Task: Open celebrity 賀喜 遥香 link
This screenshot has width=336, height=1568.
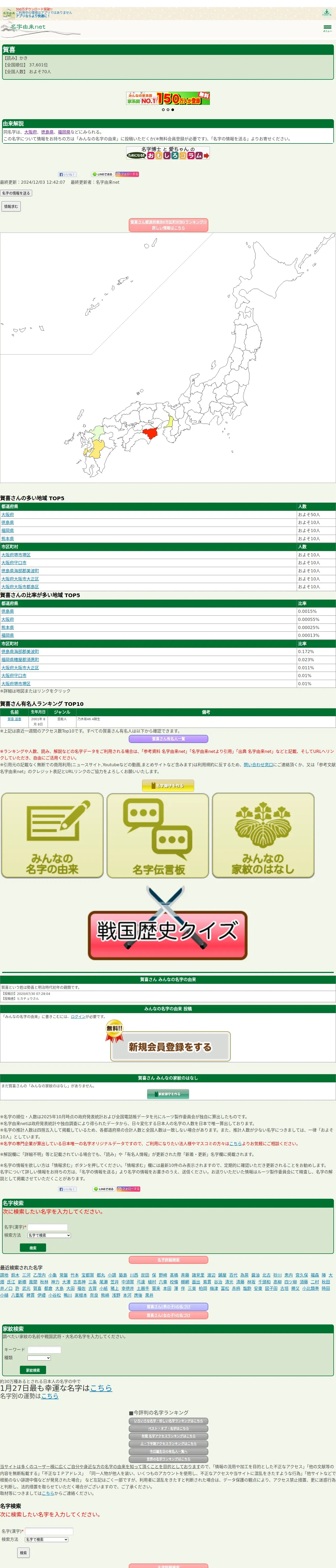Action: 14,719
